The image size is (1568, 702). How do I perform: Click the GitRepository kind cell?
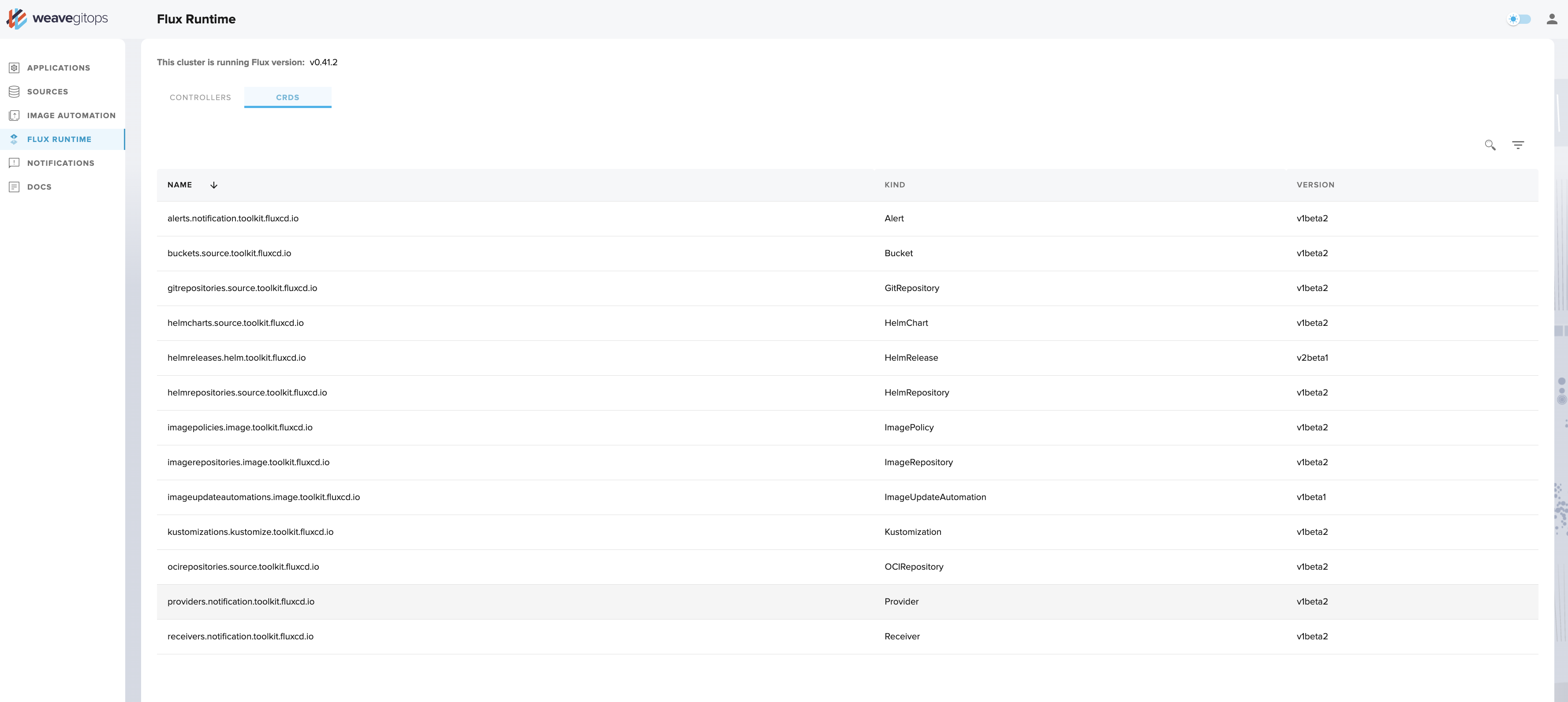click(x=911, y=288)
